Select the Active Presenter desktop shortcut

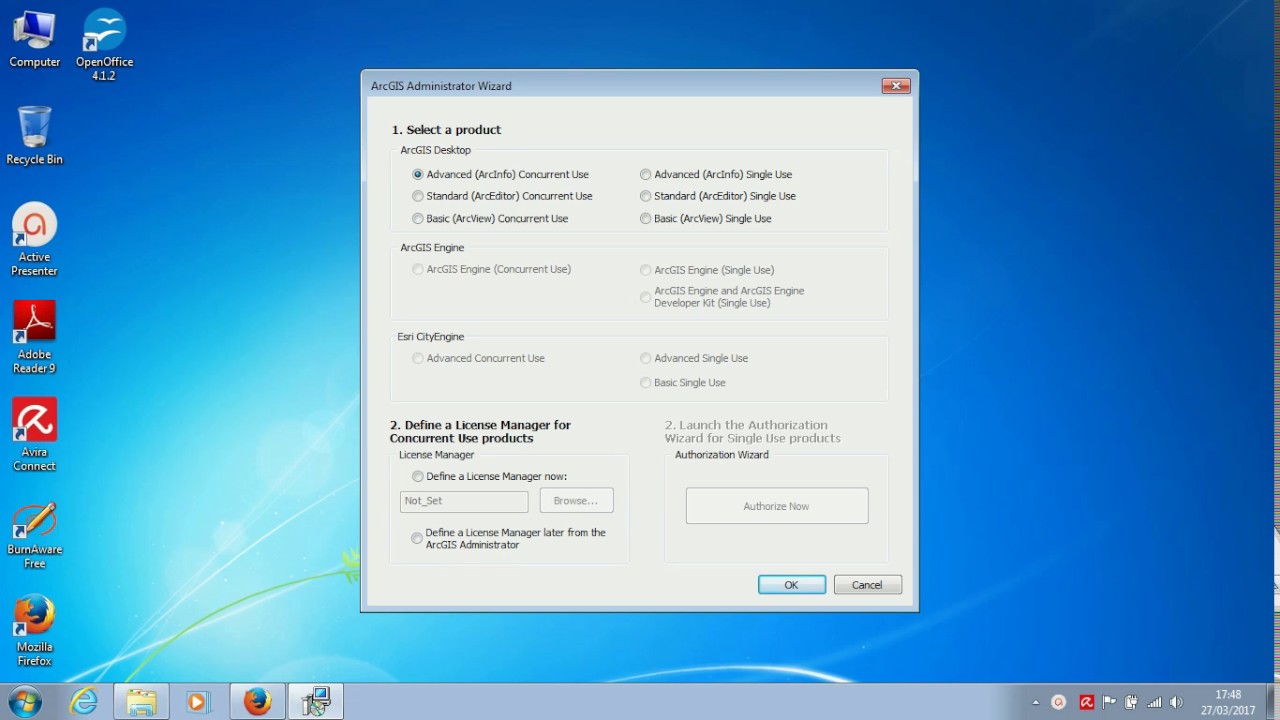pyautogui.click(x=34, y=241)
